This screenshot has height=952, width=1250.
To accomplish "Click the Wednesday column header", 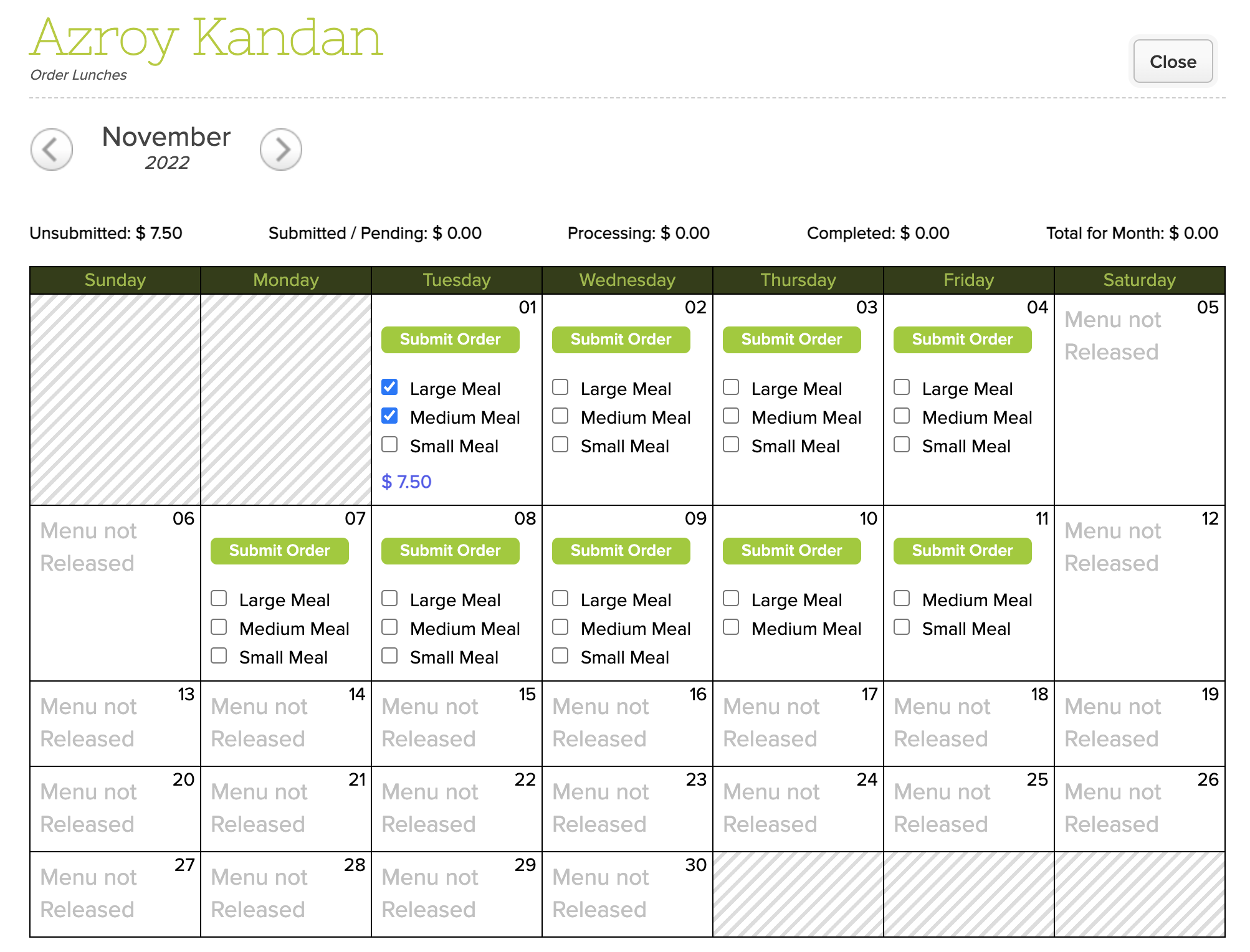I will [627, 280].
